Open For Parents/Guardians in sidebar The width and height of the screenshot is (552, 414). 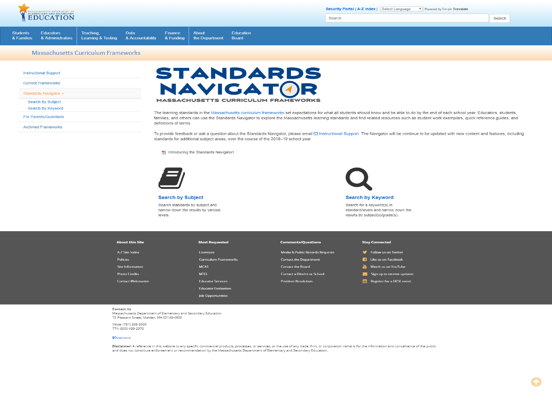tap(44, 117)
